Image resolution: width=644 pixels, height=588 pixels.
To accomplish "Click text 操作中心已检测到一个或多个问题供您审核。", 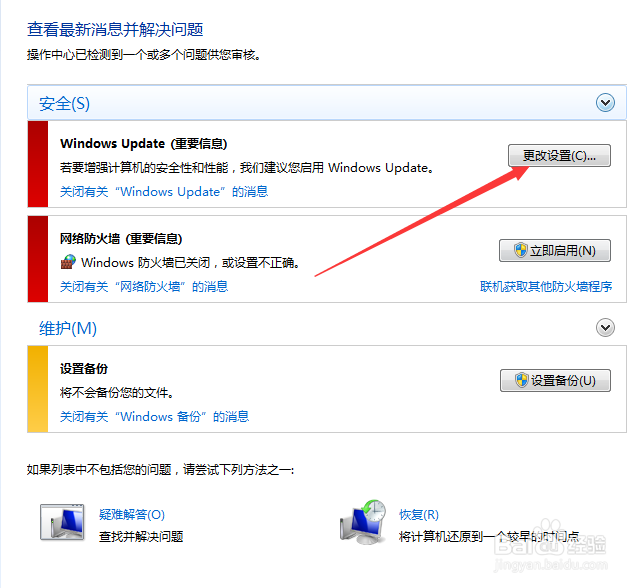I will 144,54.
